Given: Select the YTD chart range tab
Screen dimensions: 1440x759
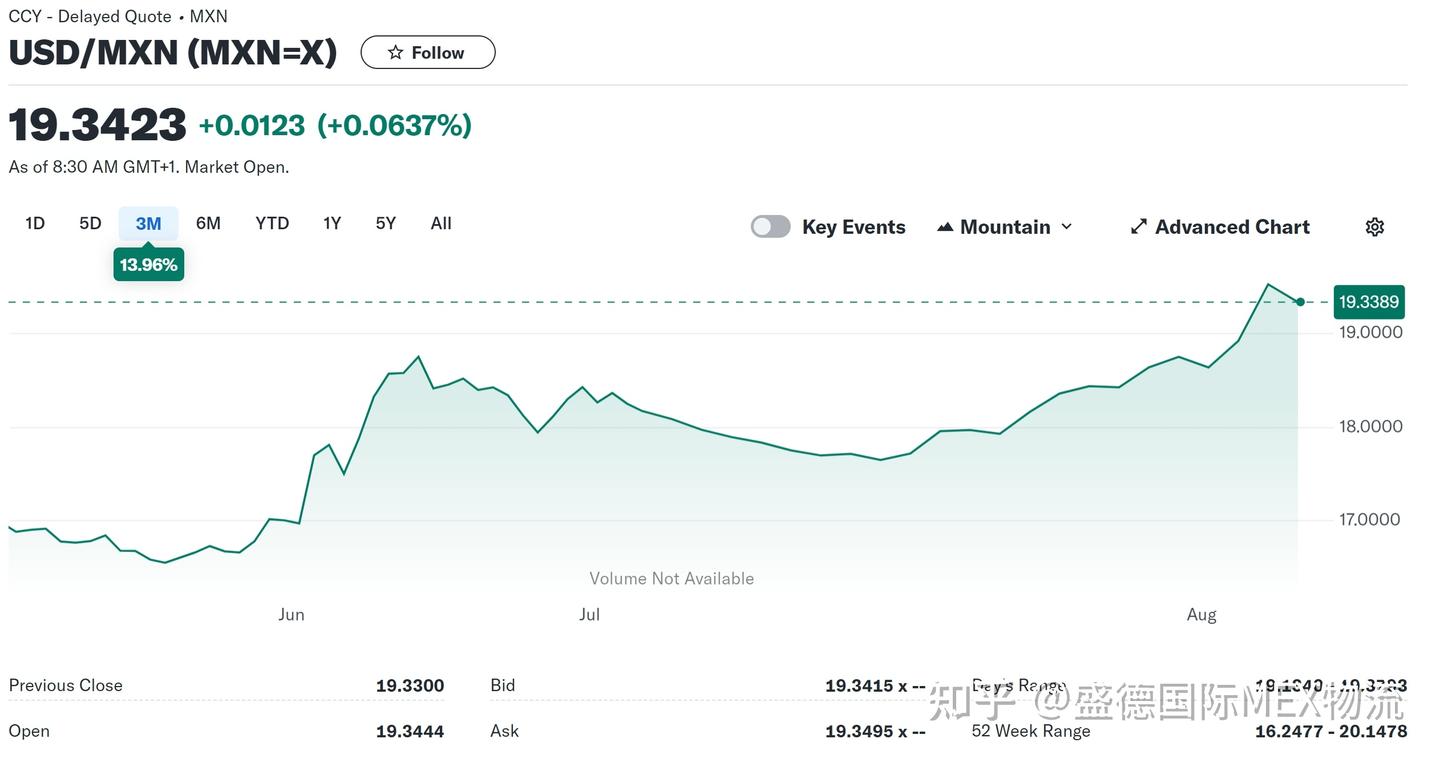Looking at the screenshot, I should point(271,223).
